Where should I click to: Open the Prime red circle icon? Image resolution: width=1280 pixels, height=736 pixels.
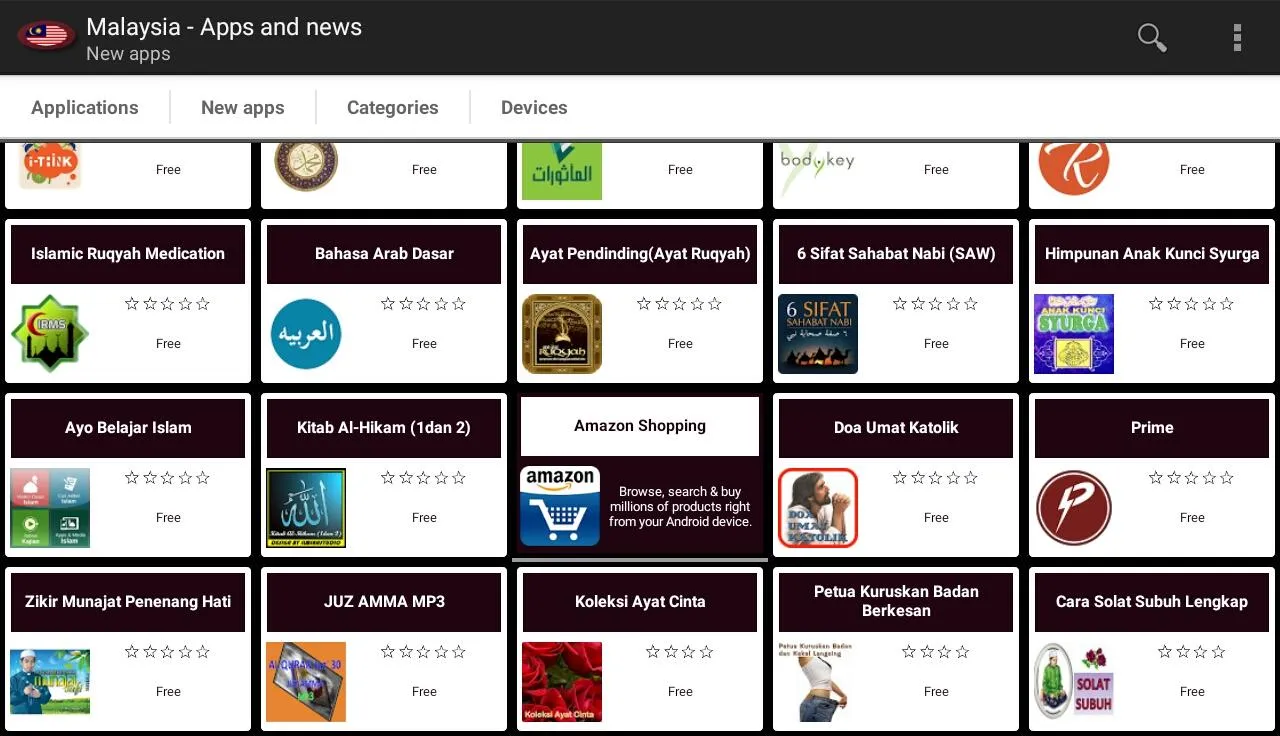(1074, 508)
